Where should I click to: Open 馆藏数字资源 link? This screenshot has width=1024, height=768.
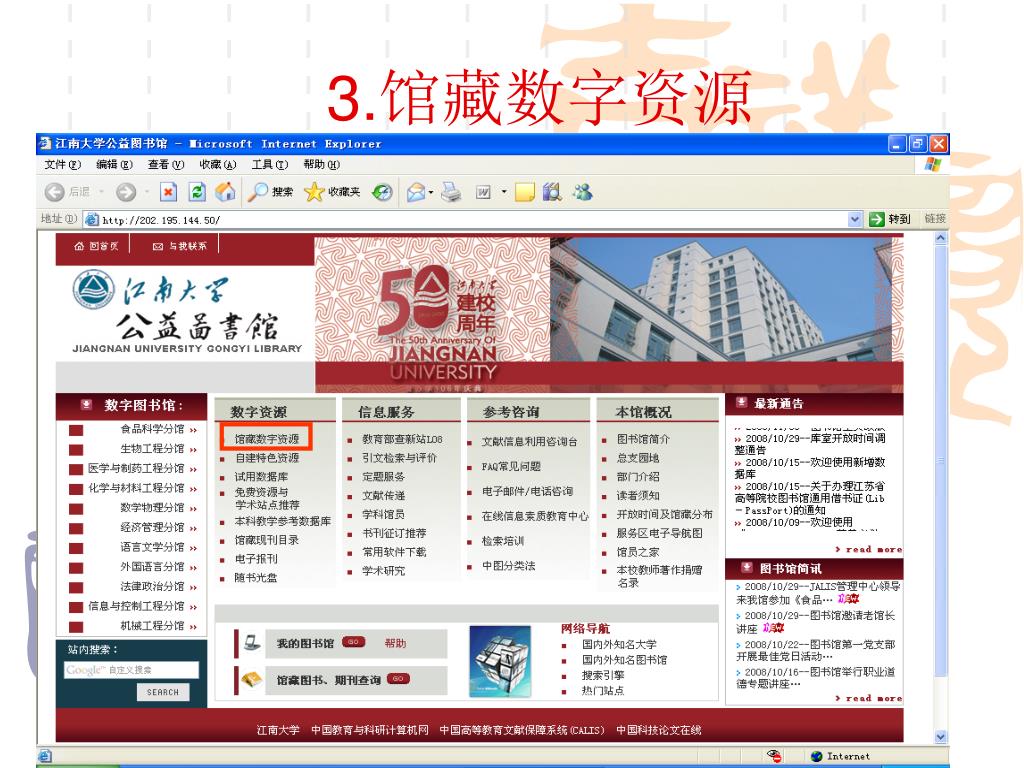click(266, 439)
